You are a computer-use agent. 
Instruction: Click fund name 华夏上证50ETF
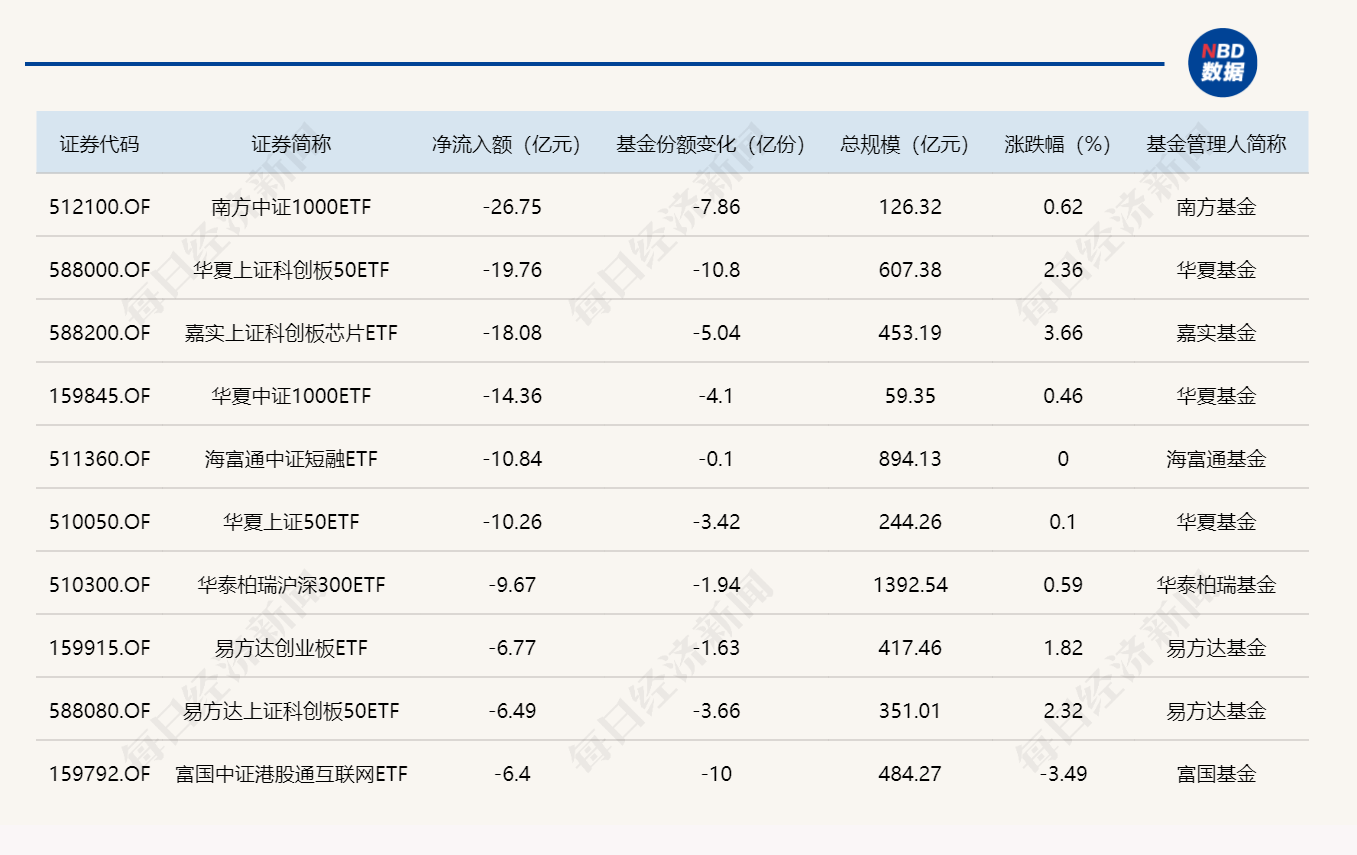(291, 522)
